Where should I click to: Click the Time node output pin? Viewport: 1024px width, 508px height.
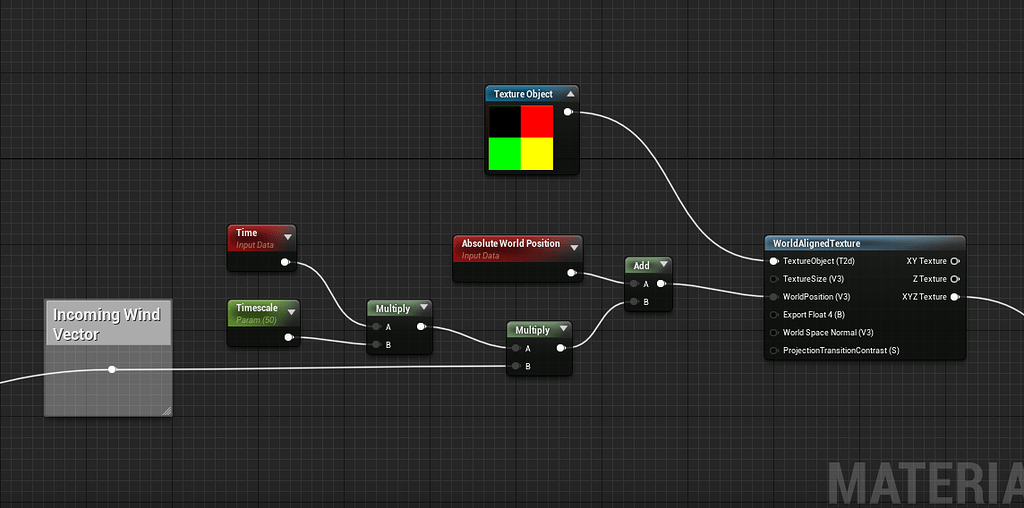[285, 263]
